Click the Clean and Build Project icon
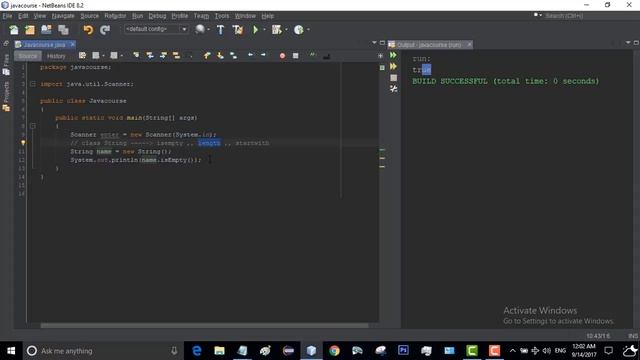This screenshot has height=360, width=640. pos(238,29)
